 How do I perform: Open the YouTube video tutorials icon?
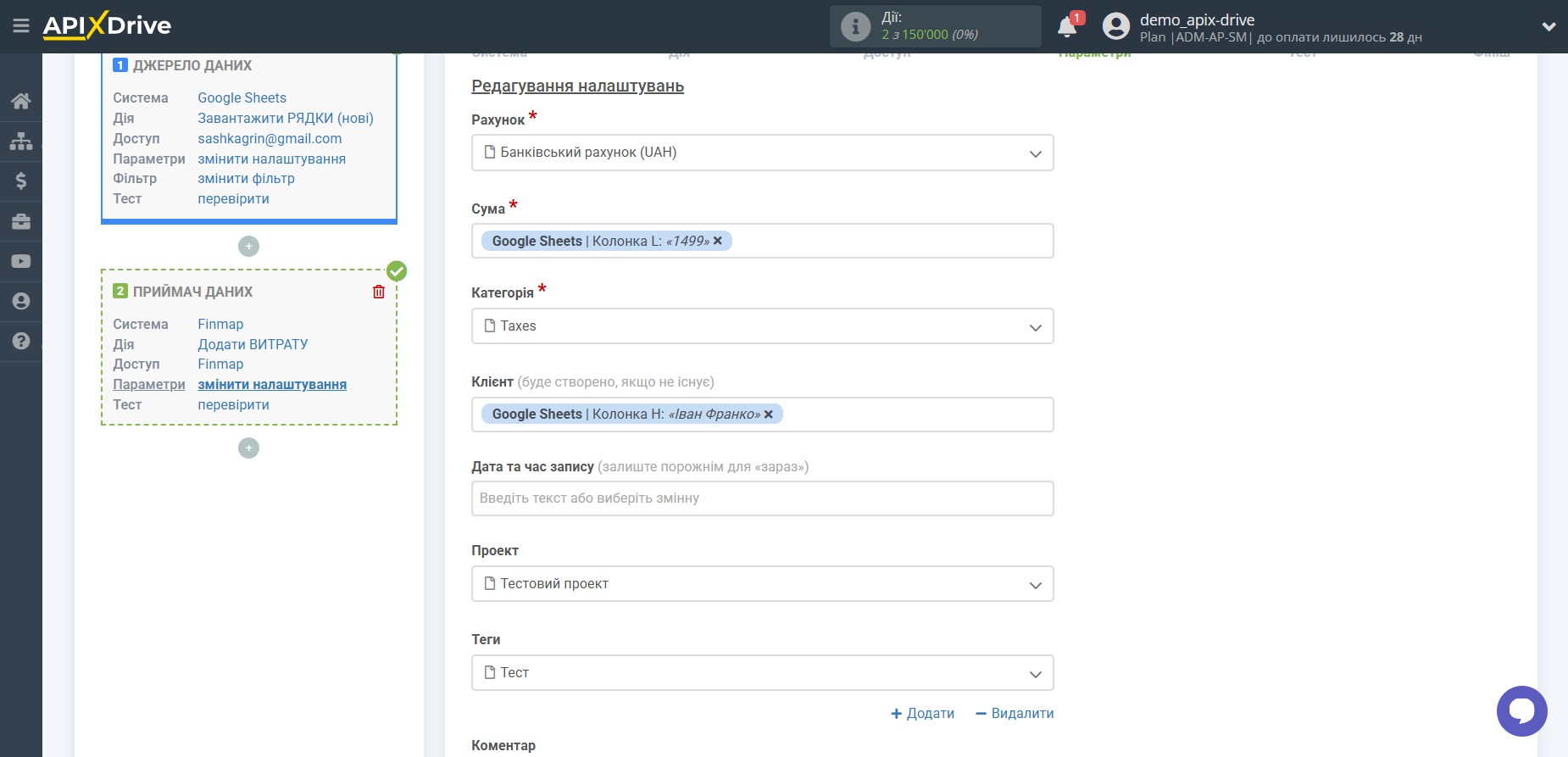coord(21,261)
